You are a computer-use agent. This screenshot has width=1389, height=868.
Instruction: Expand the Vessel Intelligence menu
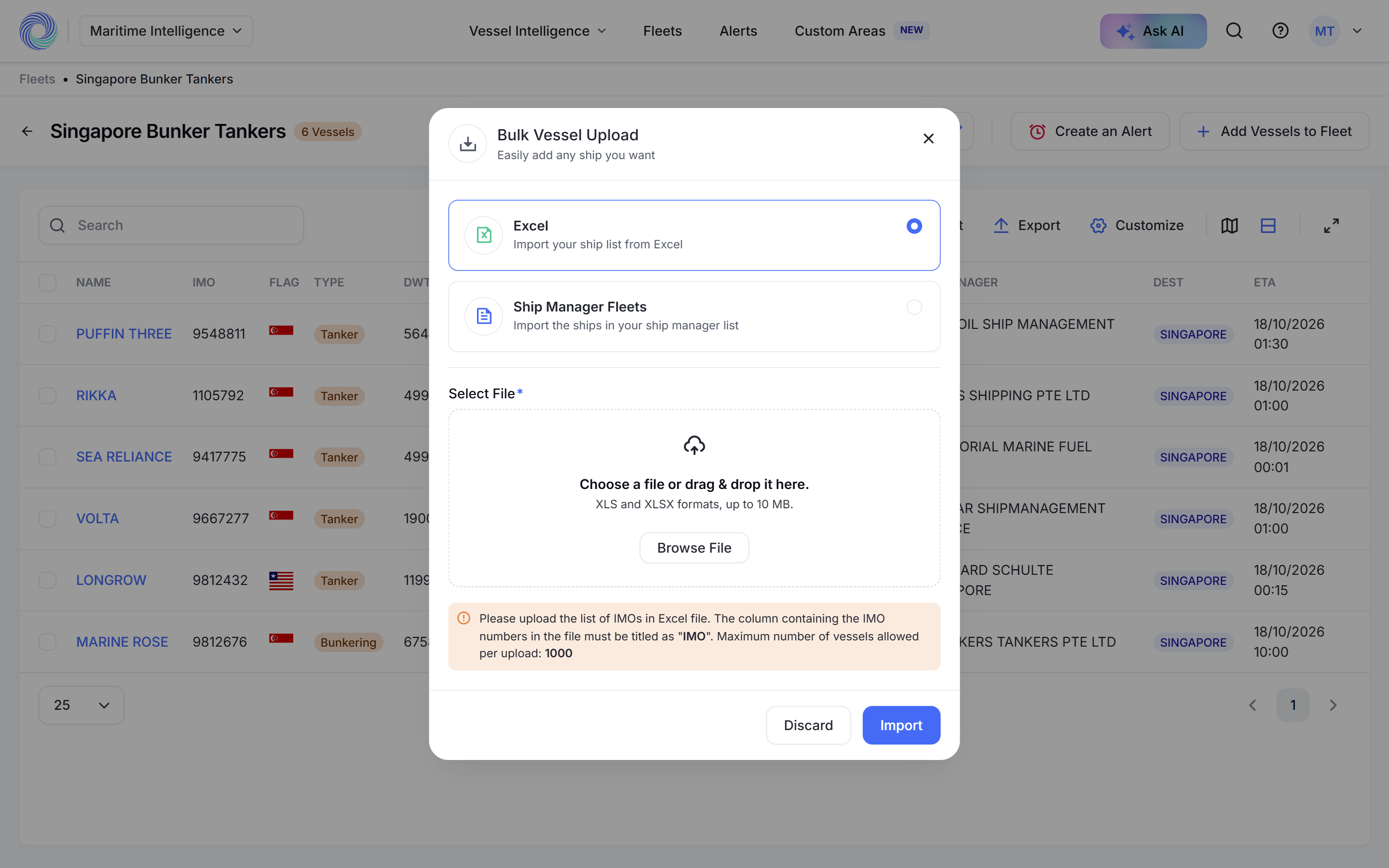coord(537,31)
